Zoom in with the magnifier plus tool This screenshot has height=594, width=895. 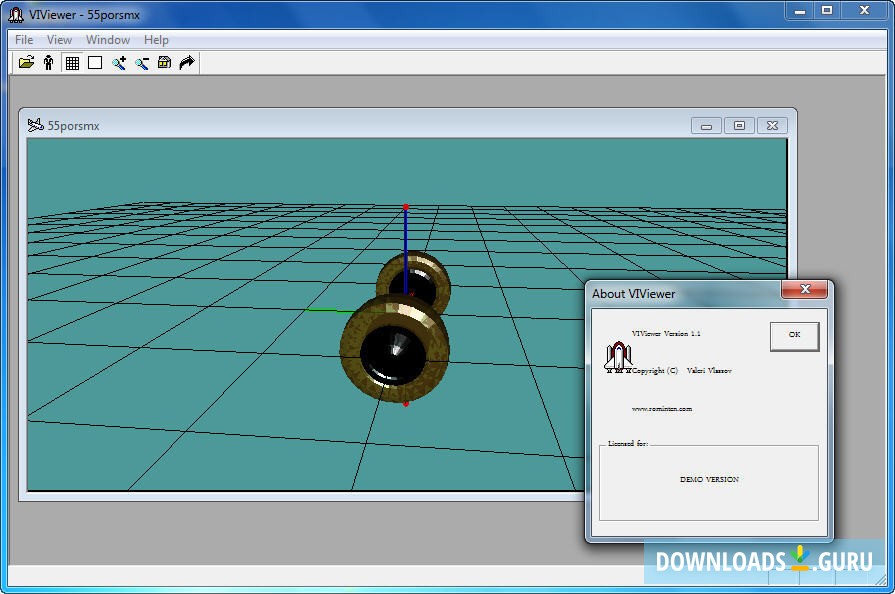pyautogui.click(x=118, y=62)
